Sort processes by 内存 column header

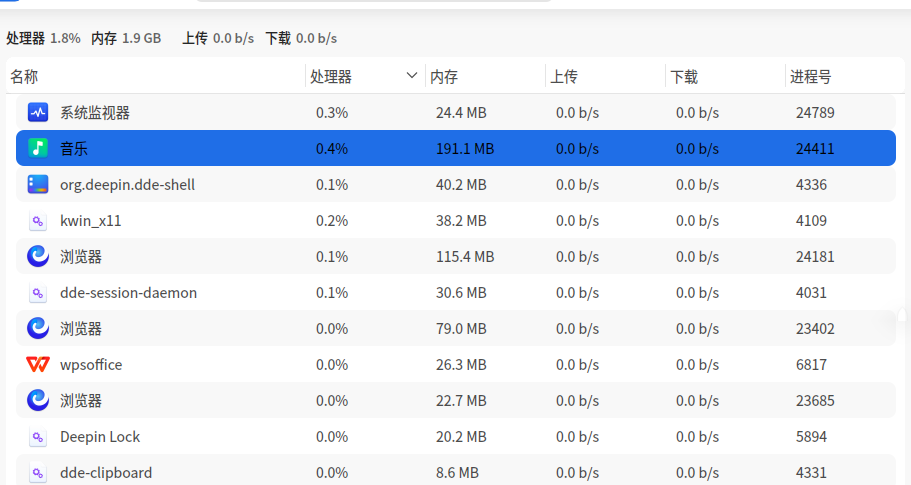pyautogui.click(x=485, y=76)
